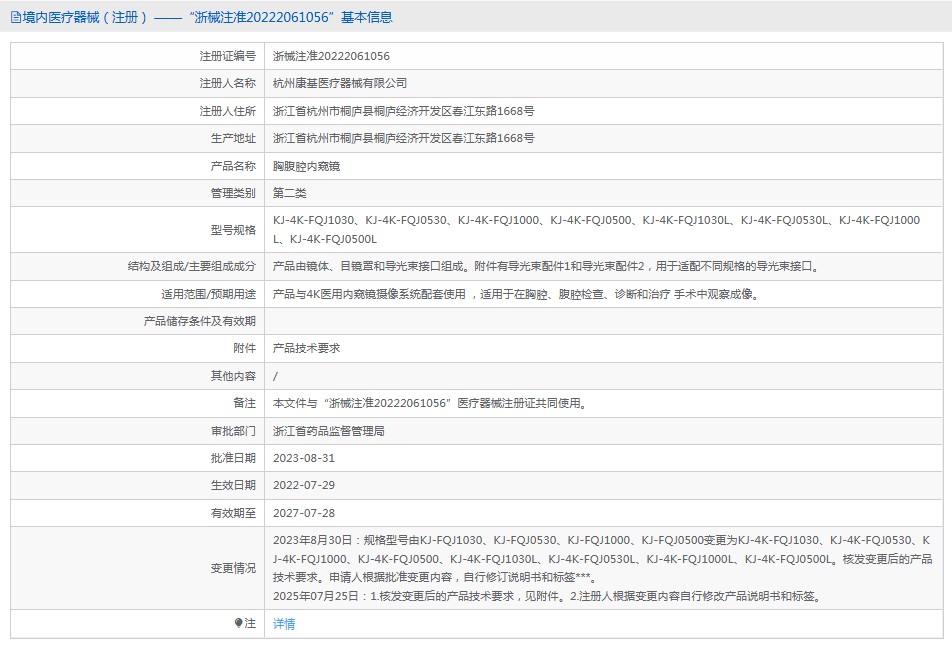Click 产品技术要求 in the 附件 row
The image size is (952, 648).
[306, 348]
